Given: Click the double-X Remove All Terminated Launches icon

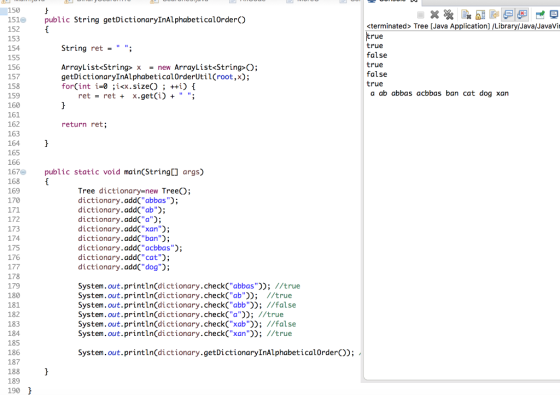Looking at the screenshot, I should (448, 15).
